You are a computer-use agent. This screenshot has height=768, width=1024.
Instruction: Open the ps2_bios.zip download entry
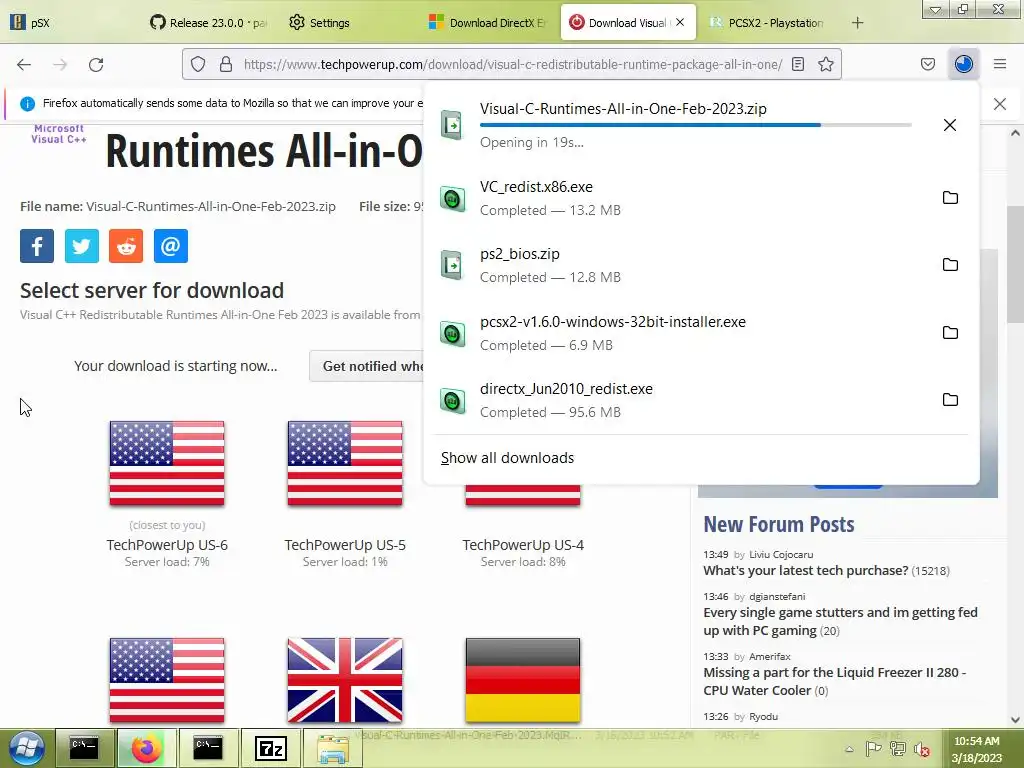pos(679,265)
